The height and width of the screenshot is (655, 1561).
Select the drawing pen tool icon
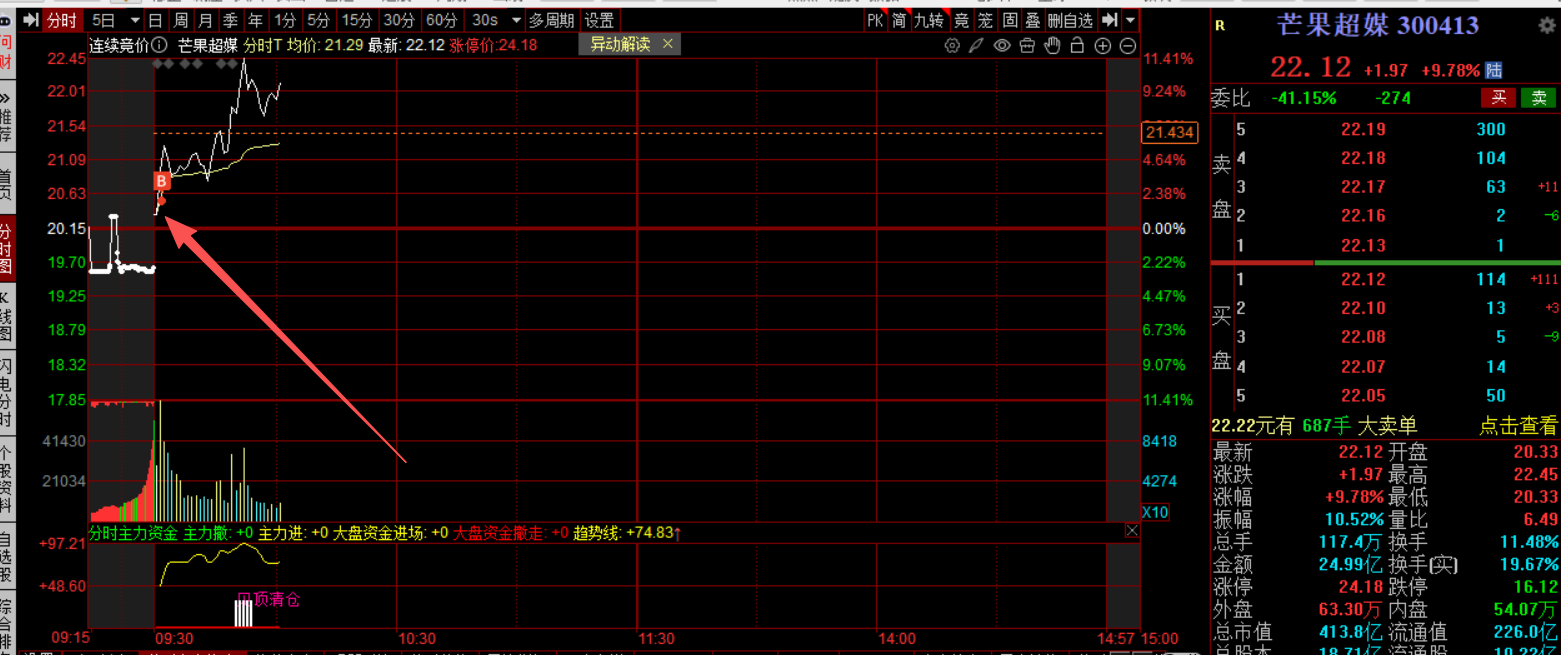pos(976,46)
